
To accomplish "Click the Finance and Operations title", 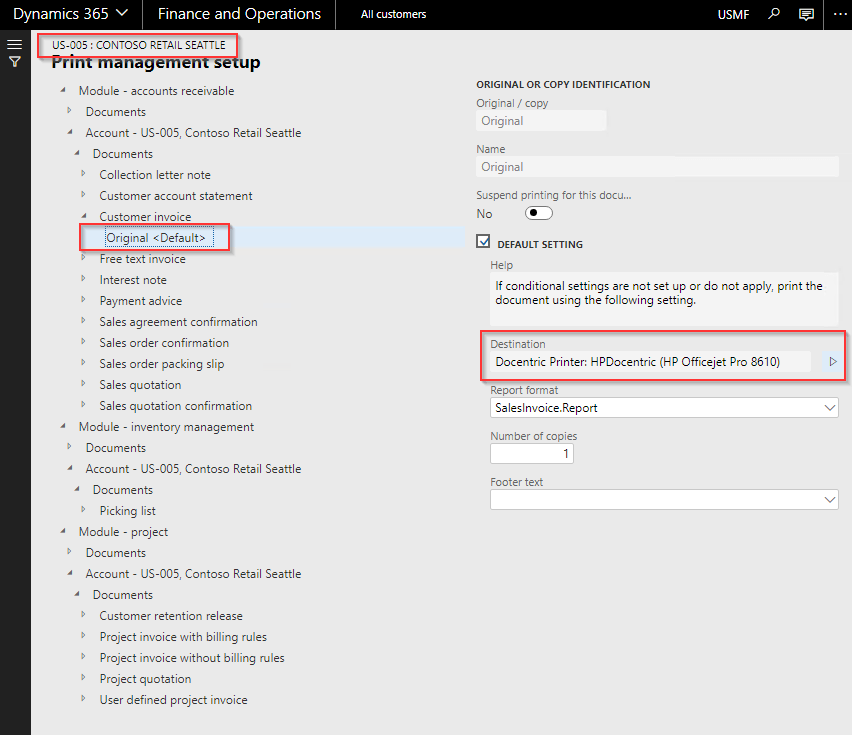I will pos(238,14).
